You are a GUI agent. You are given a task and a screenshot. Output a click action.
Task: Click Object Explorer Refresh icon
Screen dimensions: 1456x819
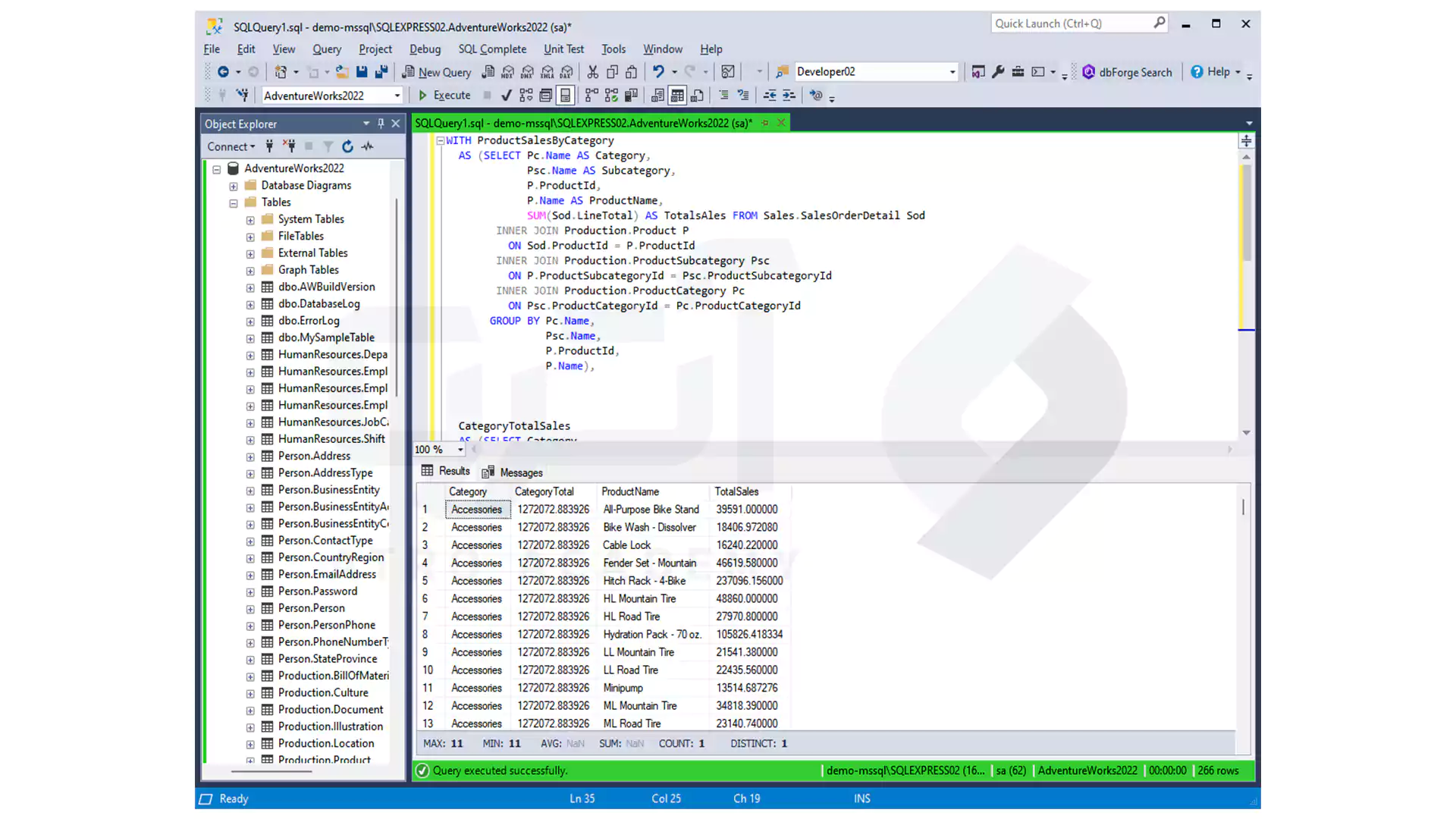click(347, 146)
